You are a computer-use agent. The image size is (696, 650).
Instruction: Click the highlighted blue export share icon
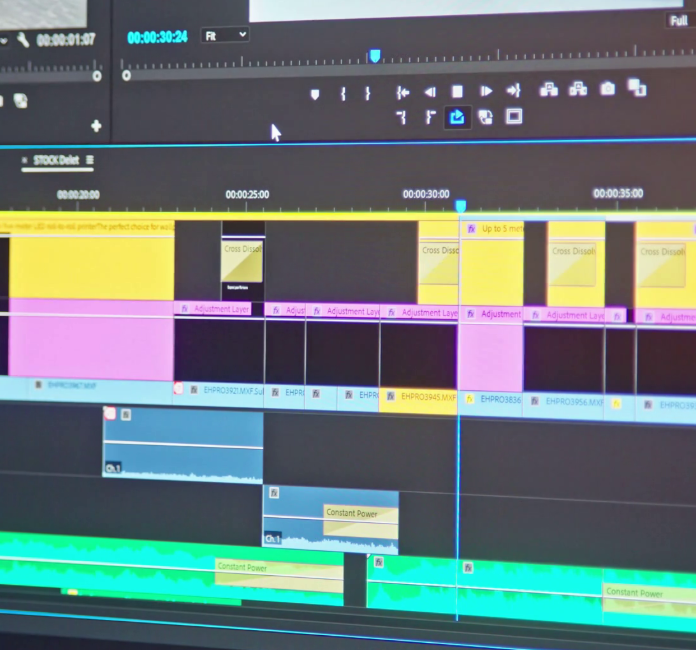[x=457, y=117]
